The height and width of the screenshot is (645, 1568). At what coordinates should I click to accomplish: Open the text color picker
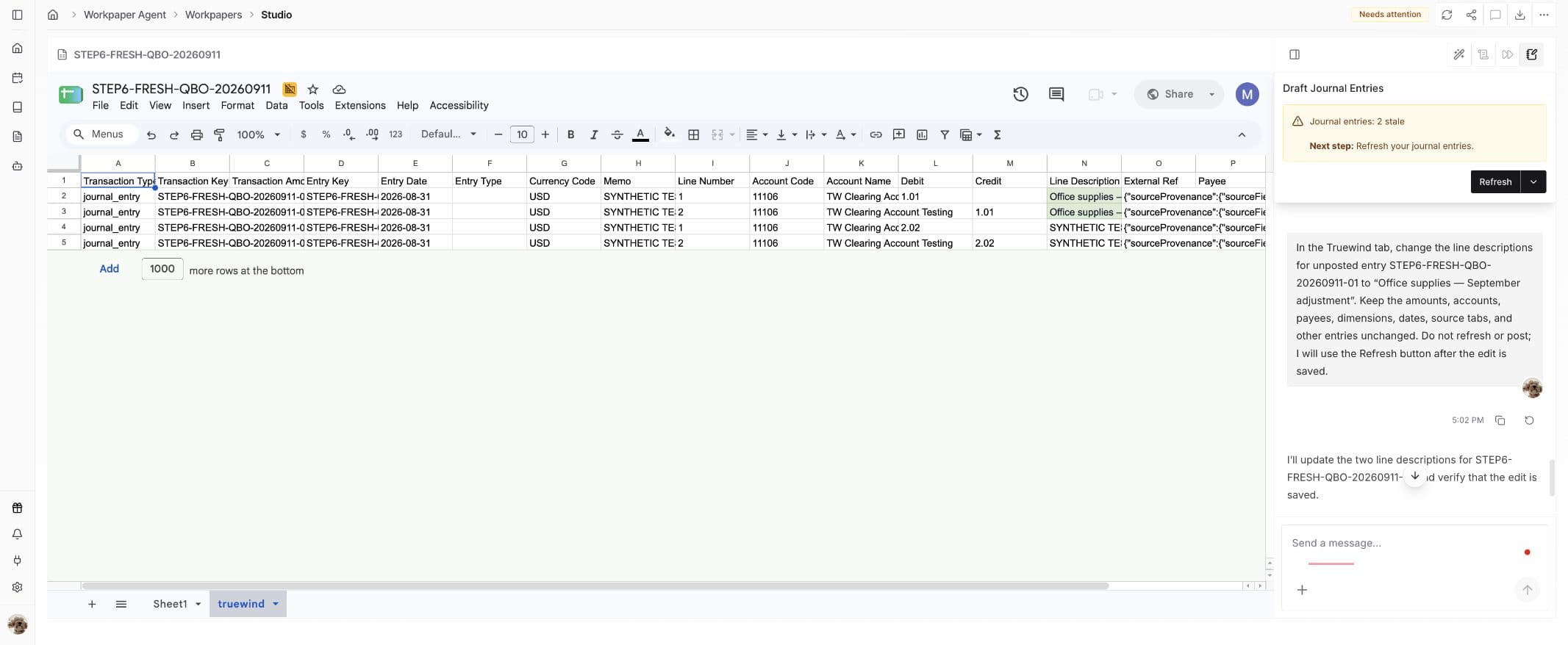click(x=640, y=134)
